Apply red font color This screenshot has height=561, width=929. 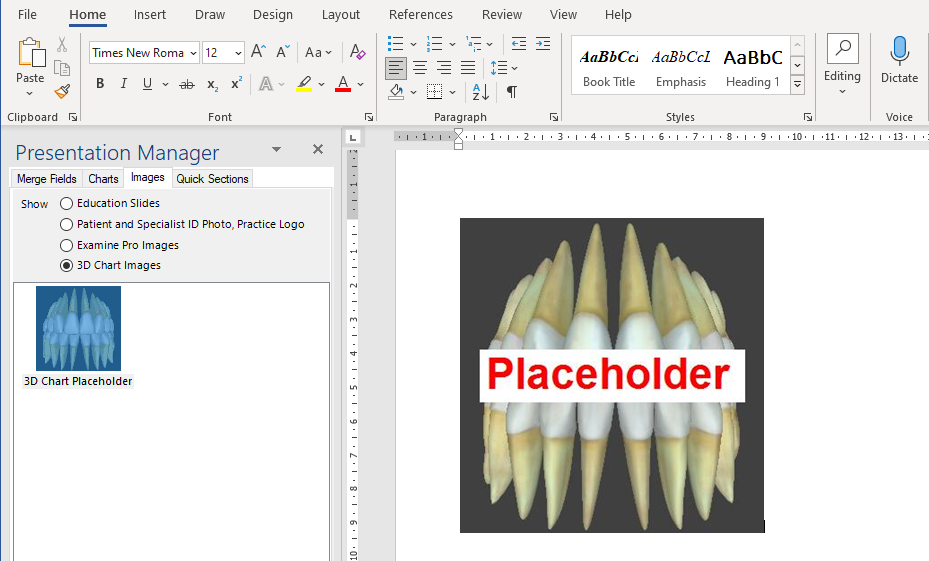pos(343,84)
